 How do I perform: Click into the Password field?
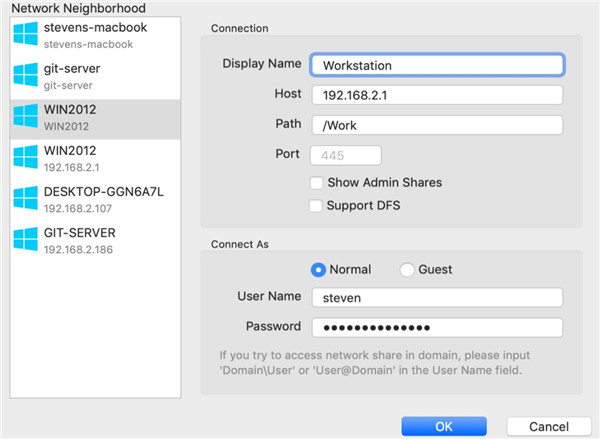[x=437, y=328]
